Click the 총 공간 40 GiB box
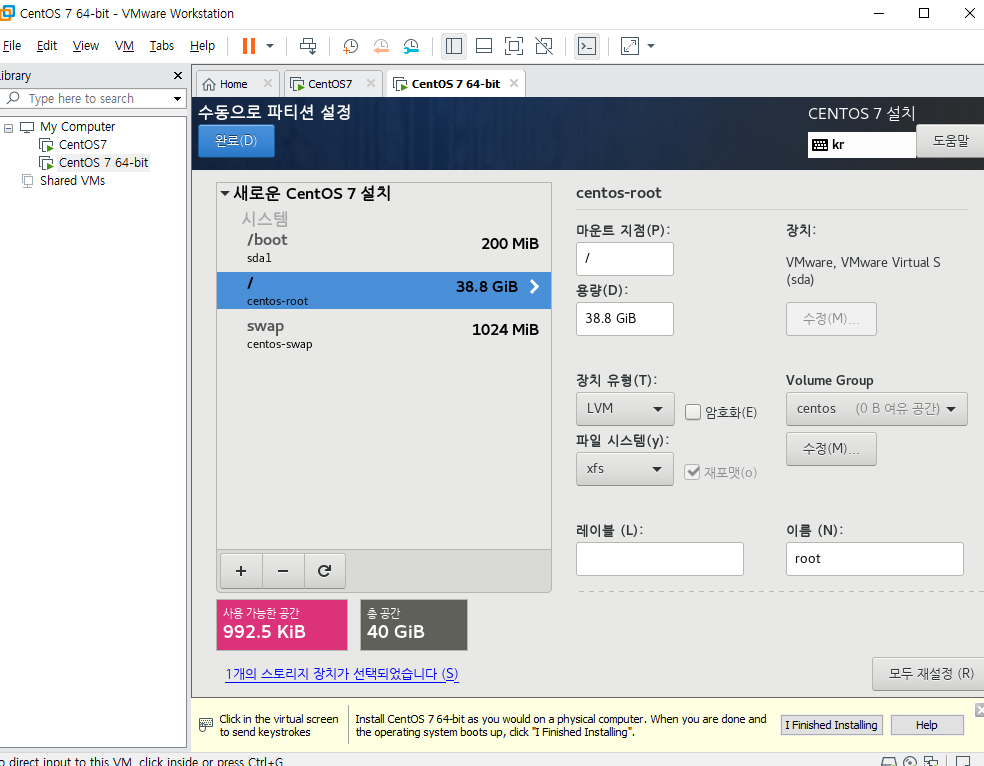The height and width of the screenshot is (766, 984). pyautogui.click(x=414, y=625)
